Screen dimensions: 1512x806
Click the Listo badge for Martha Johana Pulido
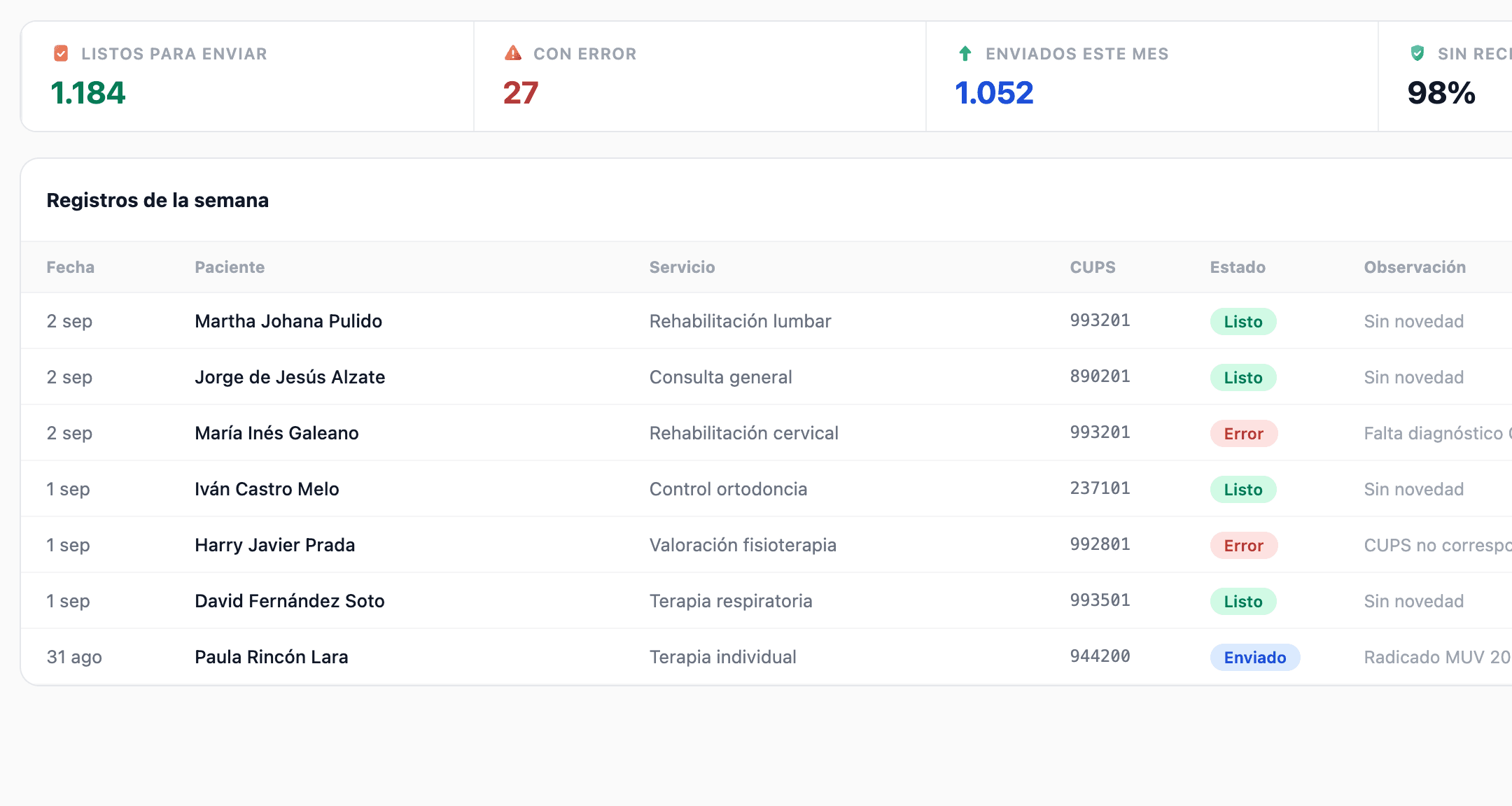click(1243, 322)
